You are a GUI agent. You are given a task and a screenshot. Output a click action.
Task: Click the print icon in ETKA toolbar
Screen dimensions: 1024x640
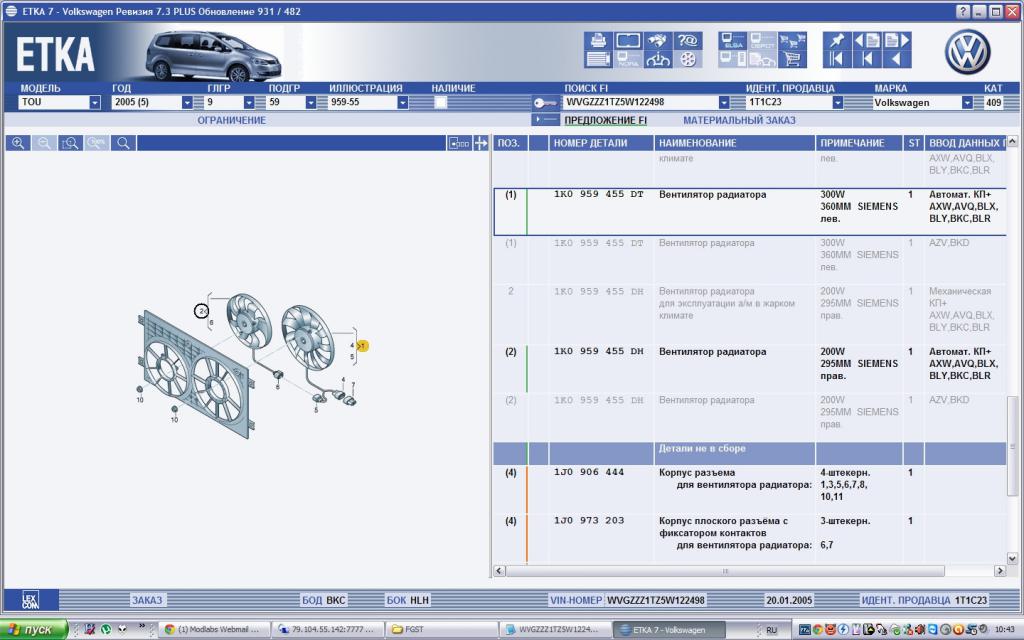click(598, 40)
